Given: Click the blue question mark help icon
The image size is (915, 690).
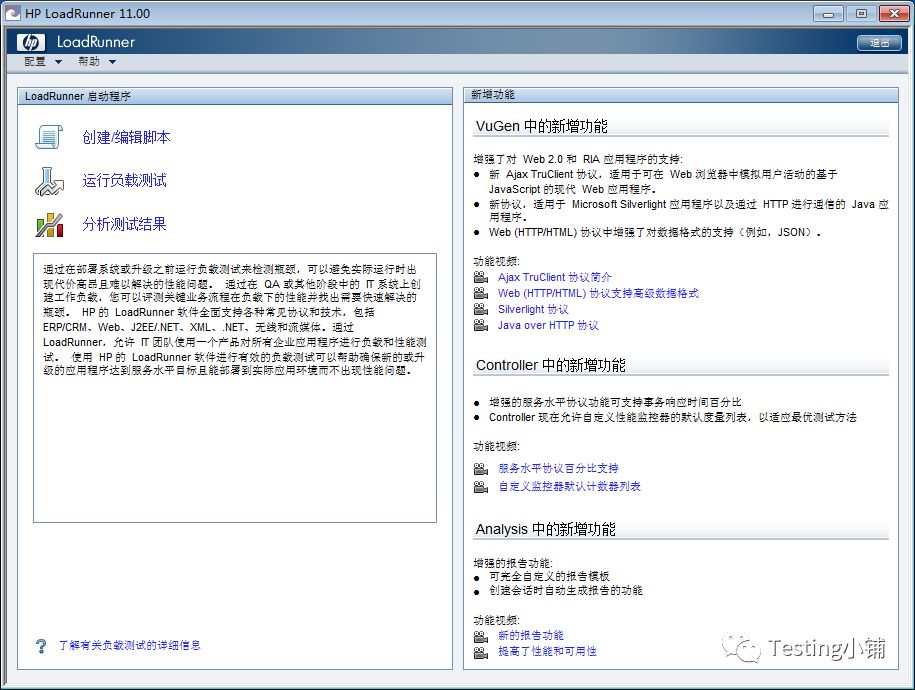Looking at the screenshot, I should (41, 646).
